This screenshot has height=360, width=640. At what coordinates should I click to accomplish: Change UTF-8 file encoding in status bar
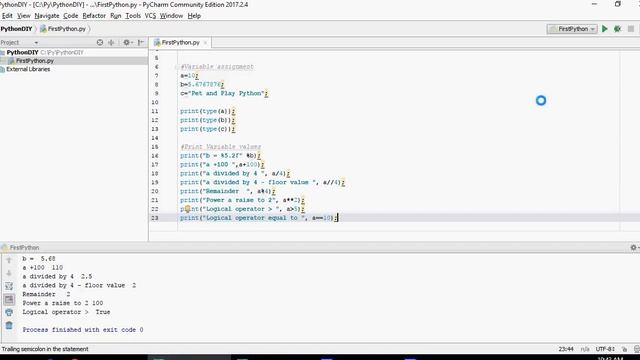(x=605, y=349)
